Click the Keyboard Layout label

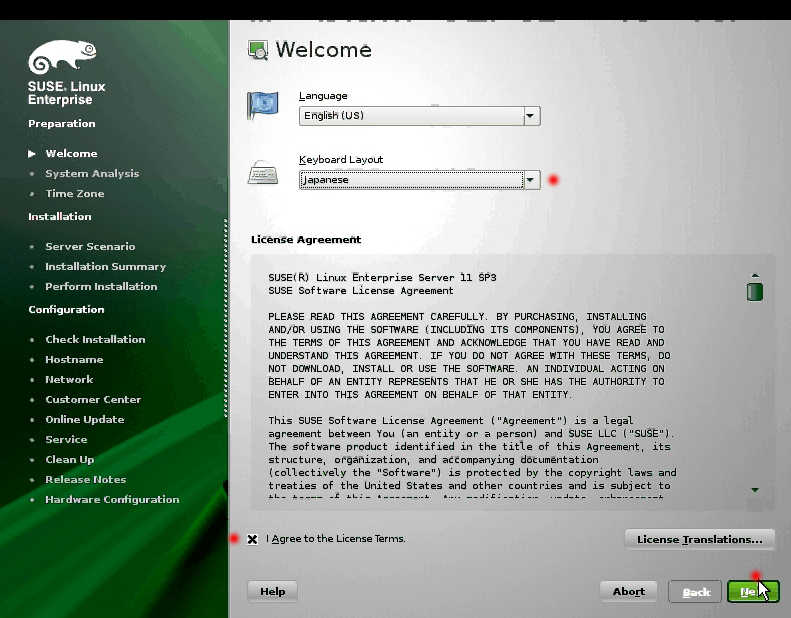coord(341,160)
